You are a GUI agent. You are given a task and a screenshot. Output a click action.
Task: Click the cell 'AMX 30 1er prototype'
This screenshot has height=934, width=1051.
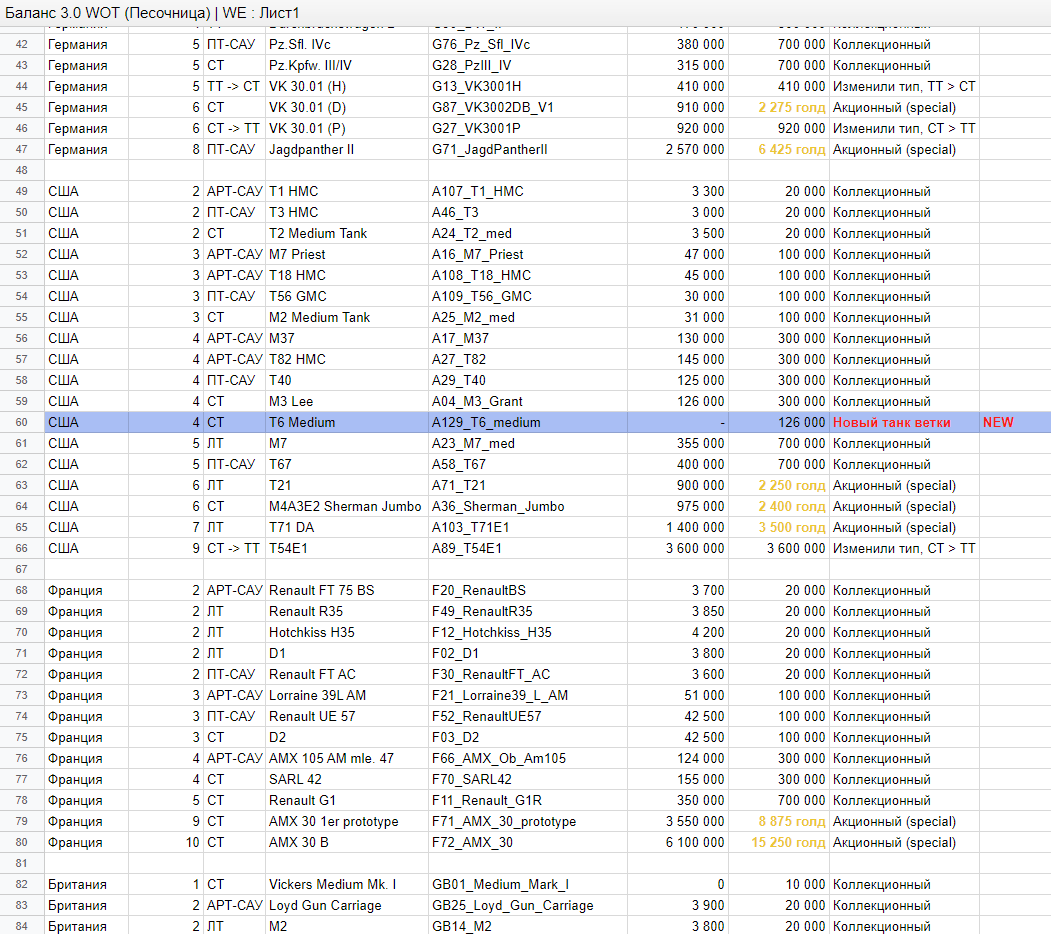click(x=347, y=821)
